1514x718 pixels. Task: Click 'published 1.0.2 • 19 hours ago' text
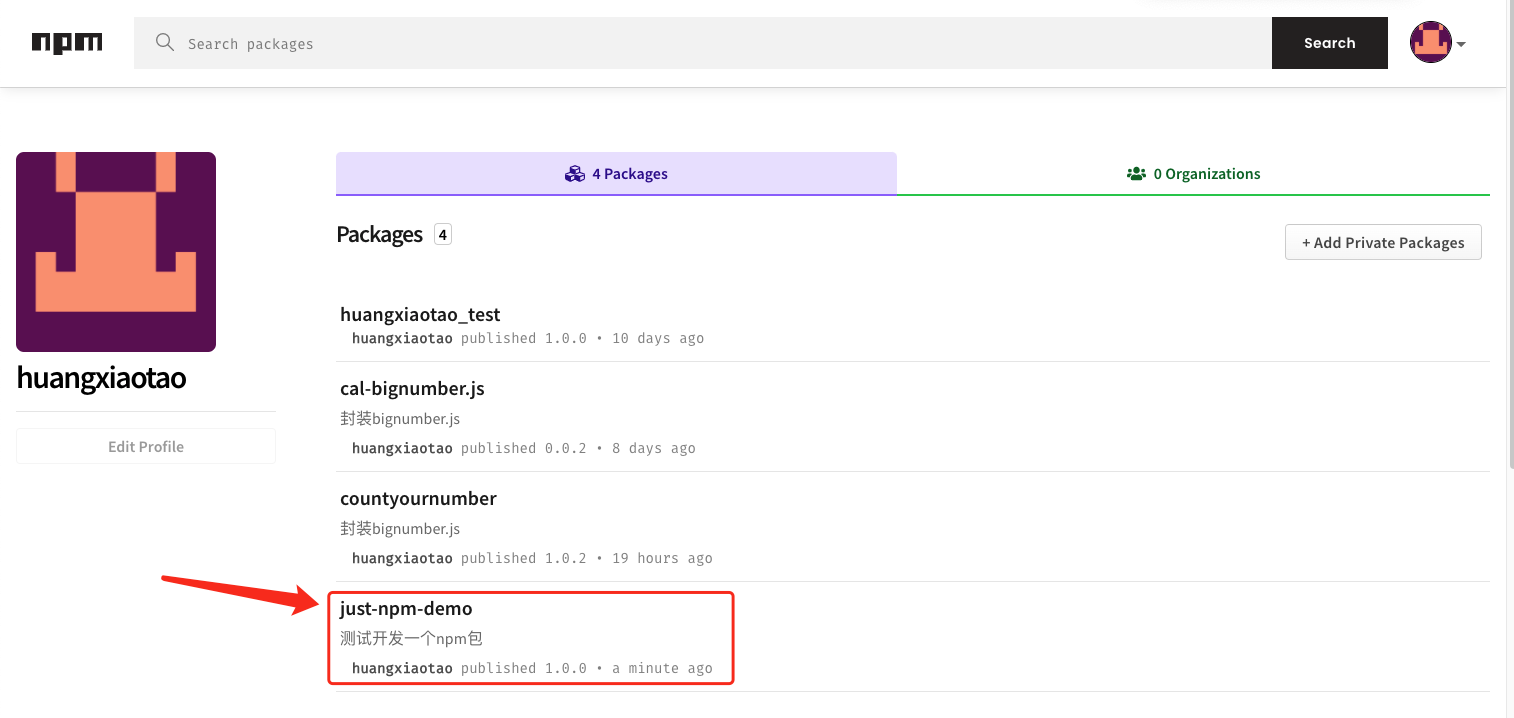coord(586,558)
